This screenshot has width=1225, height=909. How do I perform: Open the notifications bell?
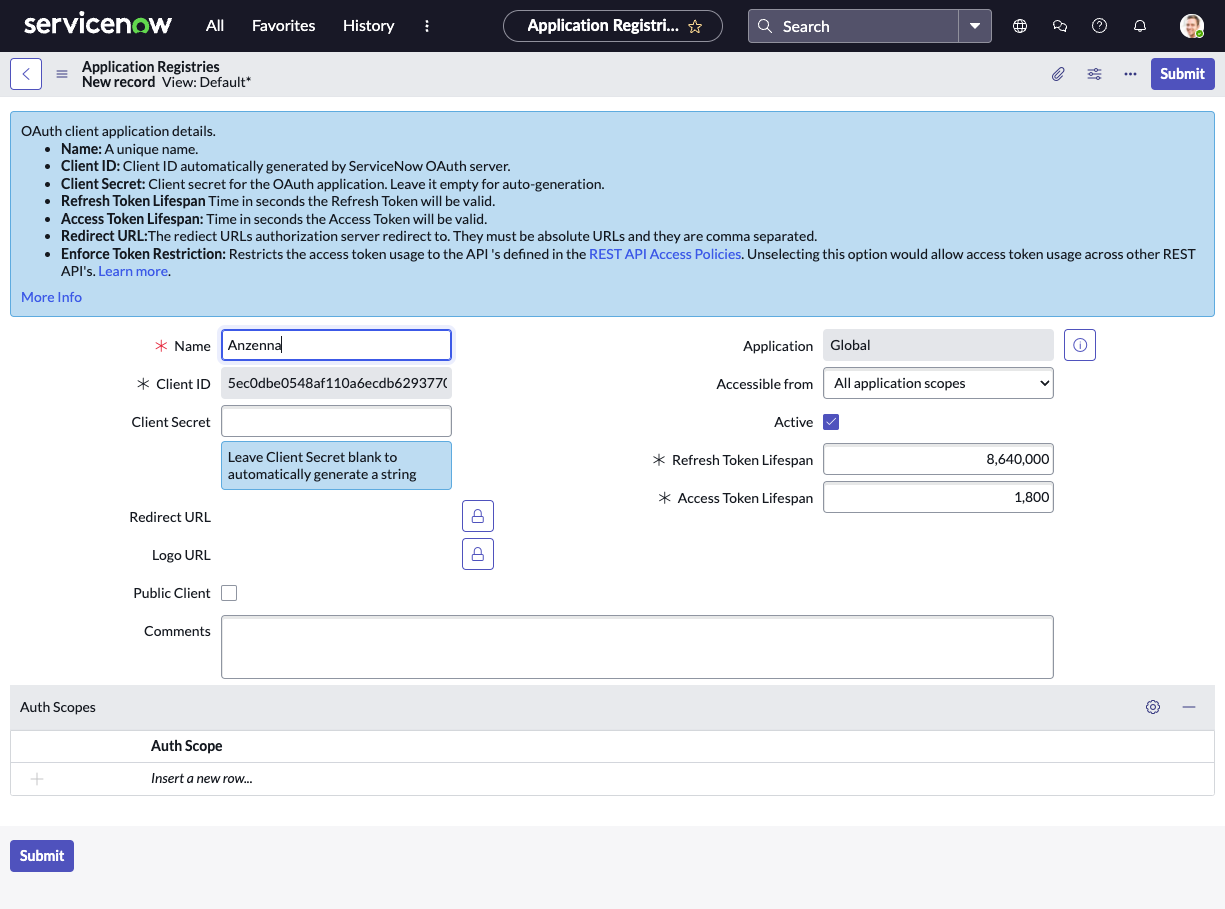pyautogui.click(x=1140, y=26)
